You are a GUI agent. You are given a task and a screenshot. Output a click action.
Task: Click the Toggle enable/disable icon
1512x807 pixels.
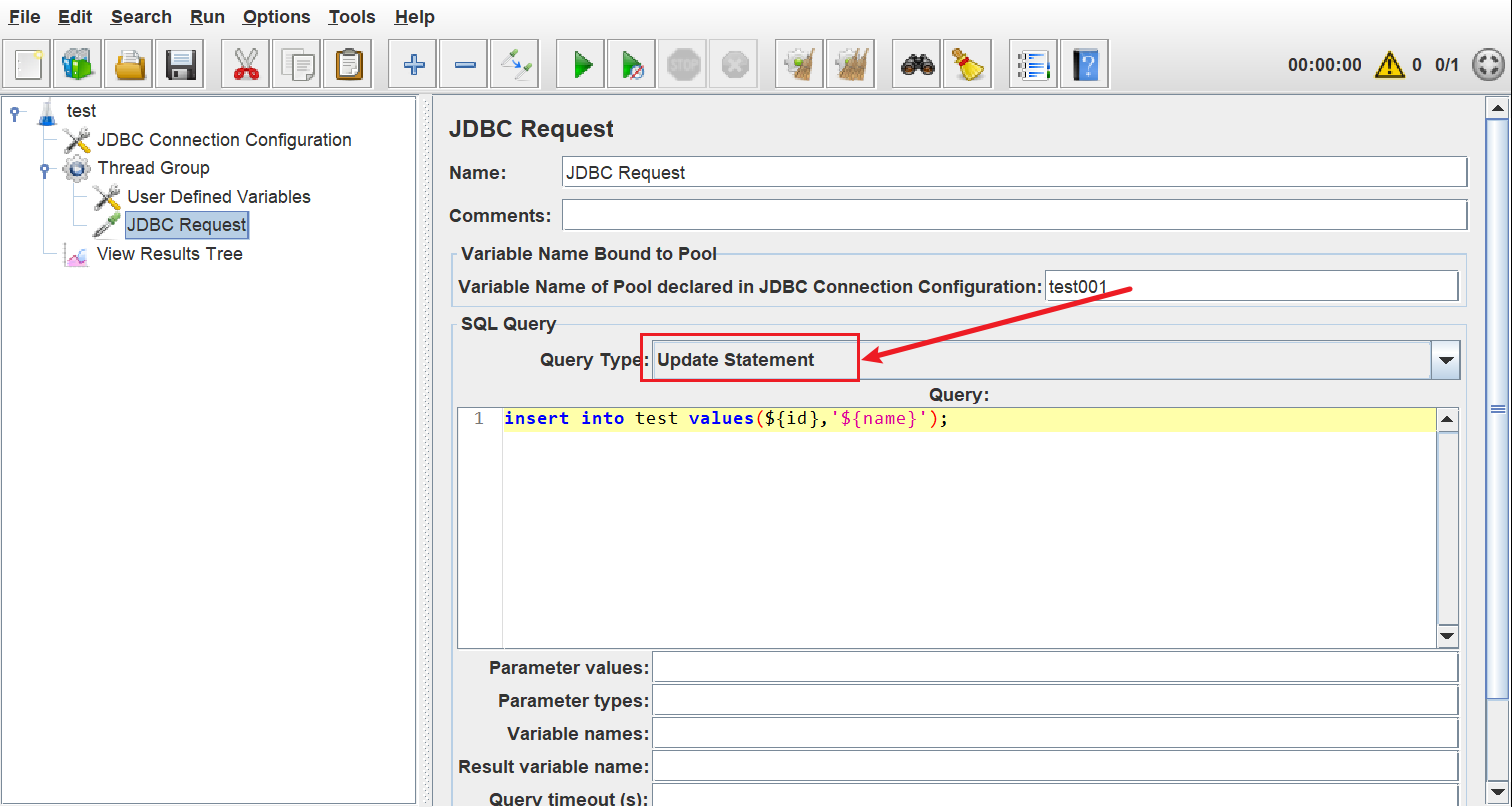[x=515, y=65]
